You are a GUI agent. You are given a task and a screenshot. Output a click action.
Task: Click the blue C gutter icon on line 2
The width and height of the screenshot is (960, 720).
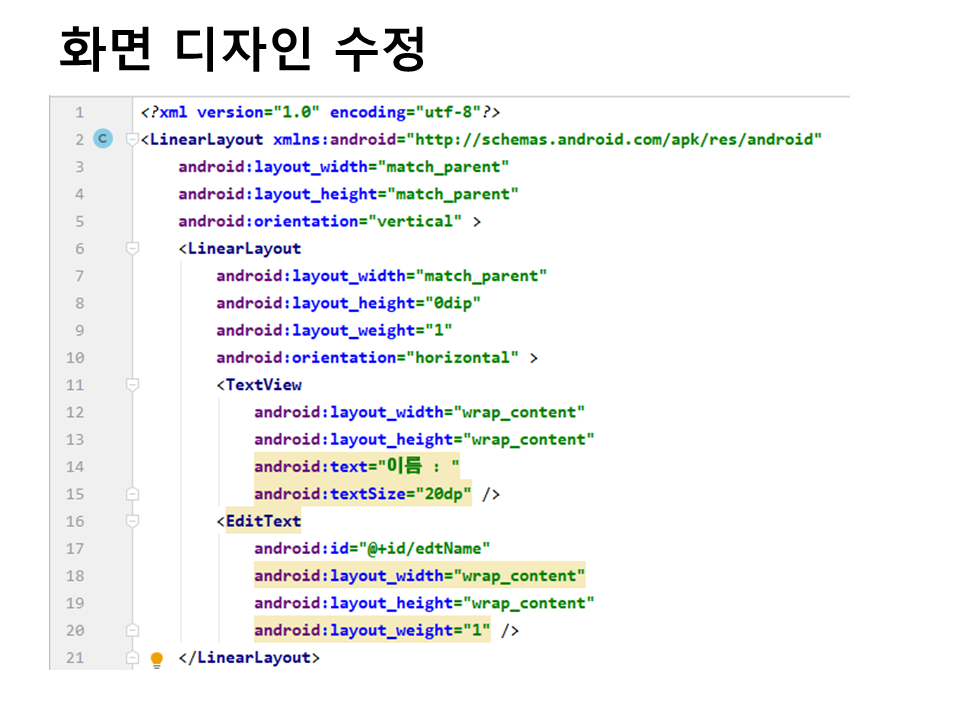102,140
